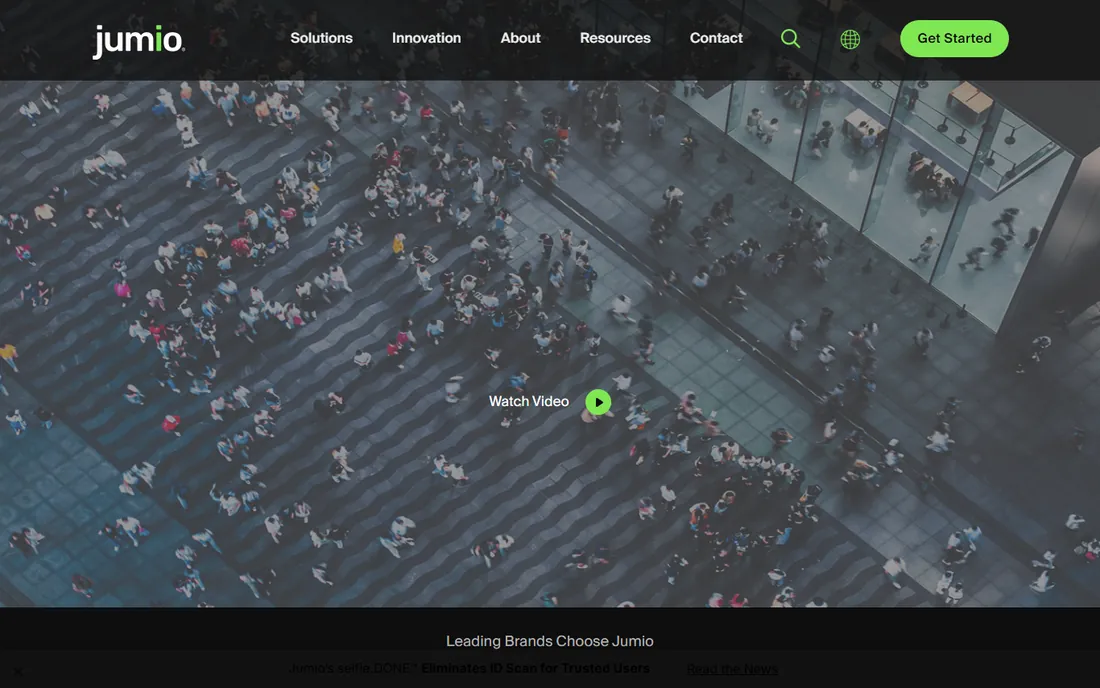1100x688 pixels.
Task: Open the About menu
Action: 520,38
